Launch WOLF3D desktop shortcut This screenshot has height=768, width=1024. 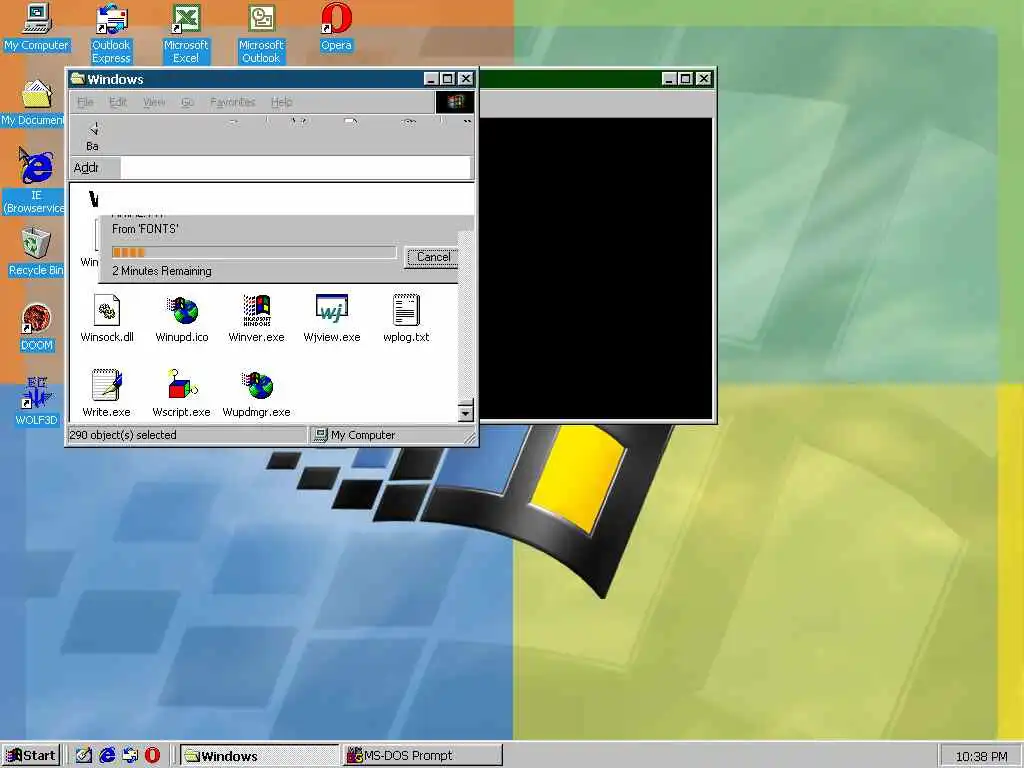(x=37, y=402)
